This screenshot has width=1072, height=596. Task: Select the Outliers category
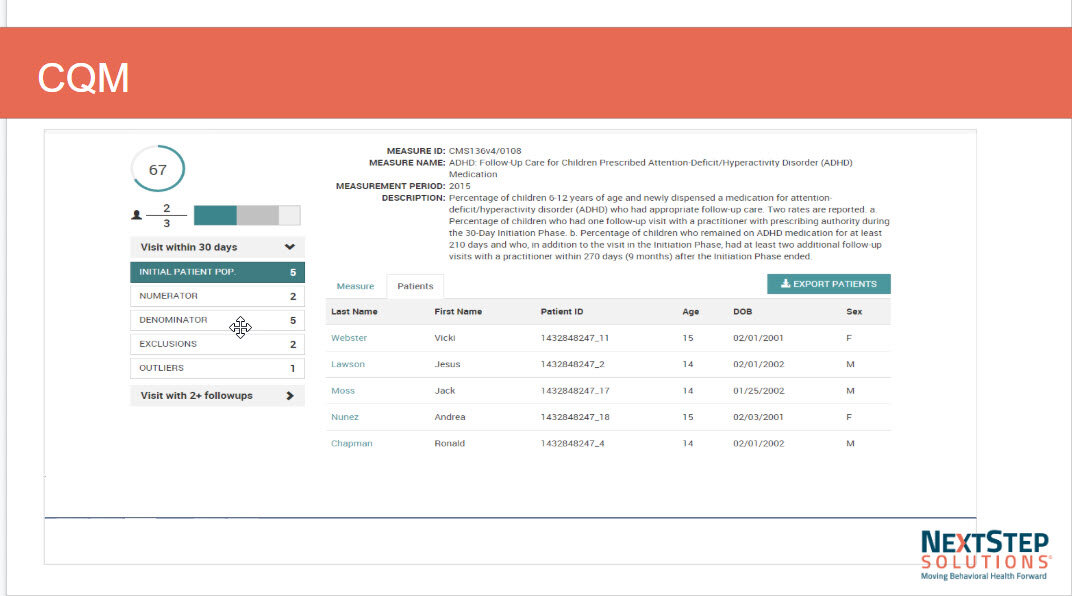(x=217, y=368)
